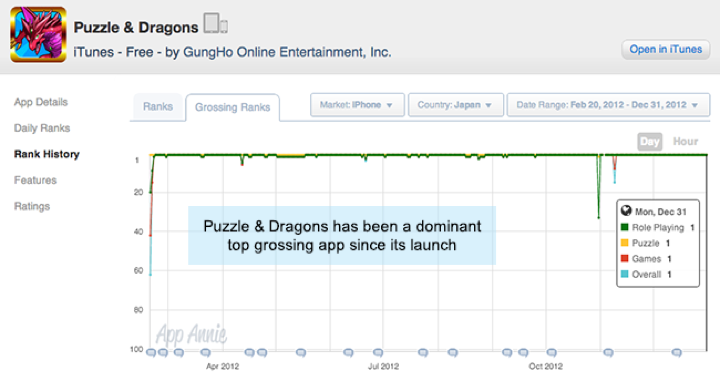Click the Puzzle & Dragons app icon
Viewport: 720px width, 381px height.
[38, 34]
